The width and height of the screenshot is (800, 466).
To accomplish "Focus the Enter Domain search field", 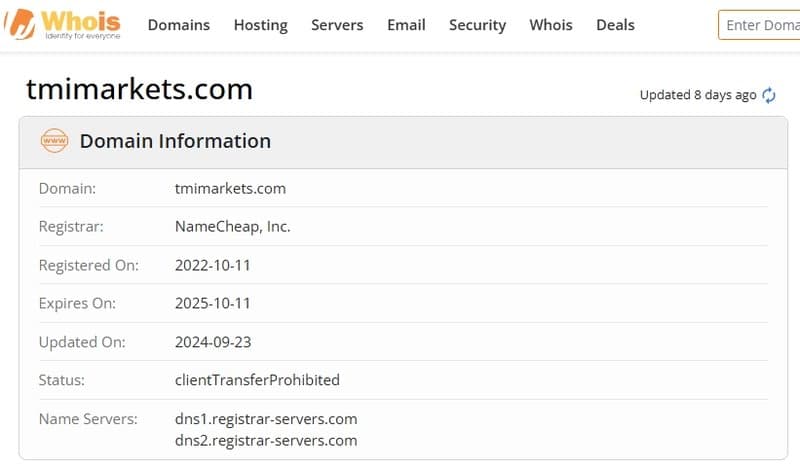I will [760, 25].
